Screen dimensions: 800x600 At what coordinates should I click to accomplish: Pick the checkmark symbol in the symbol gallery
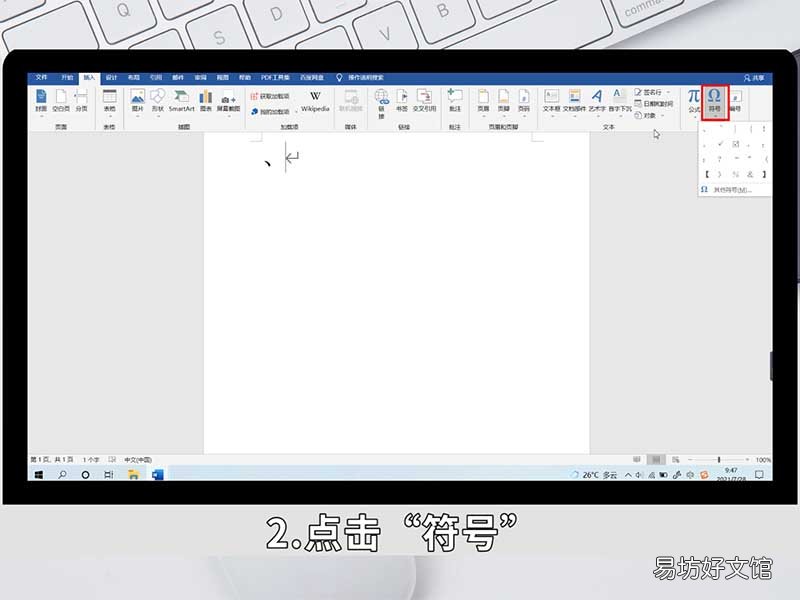click(x=720, y=144)
